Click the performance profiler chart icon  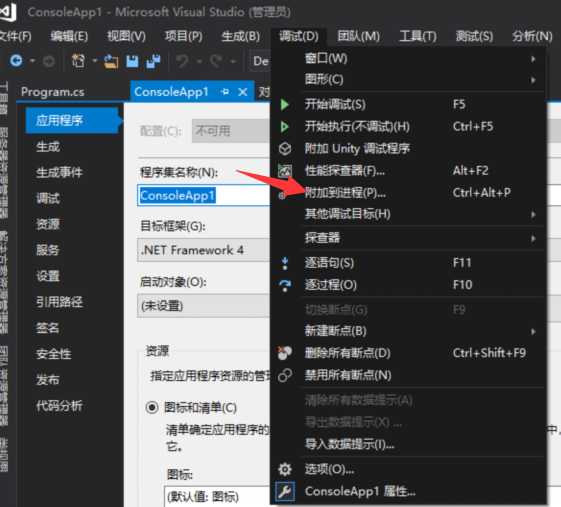(285, 171)
